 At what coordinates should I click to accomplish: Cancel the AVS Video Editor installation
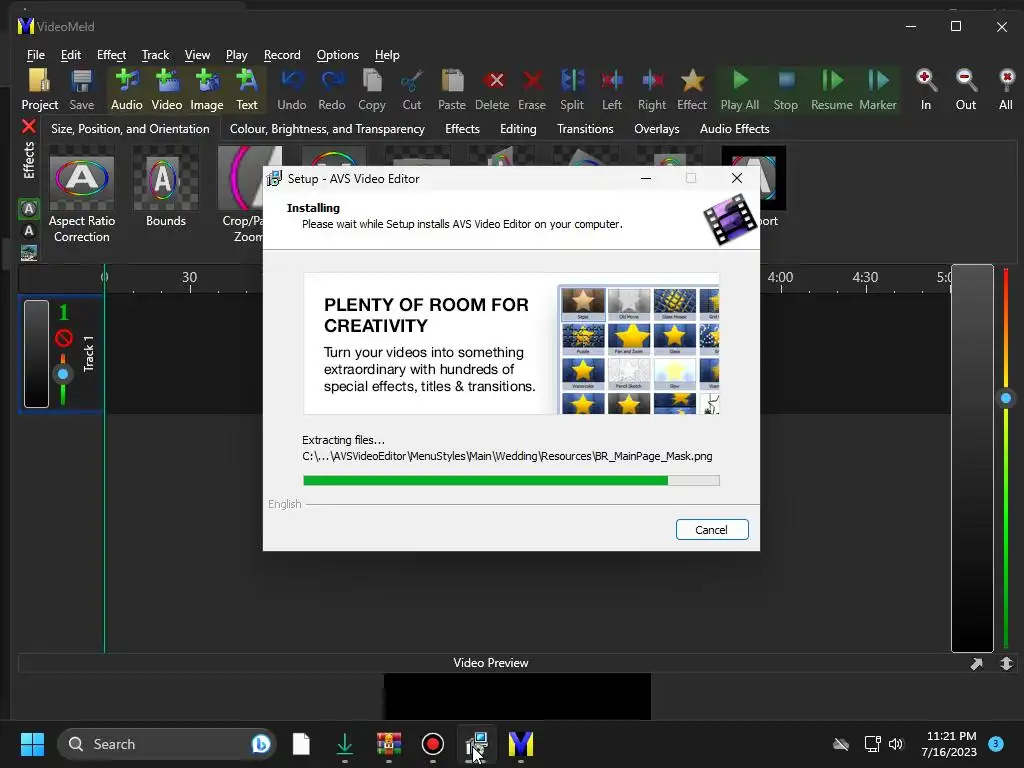click(x=712, y=530)
